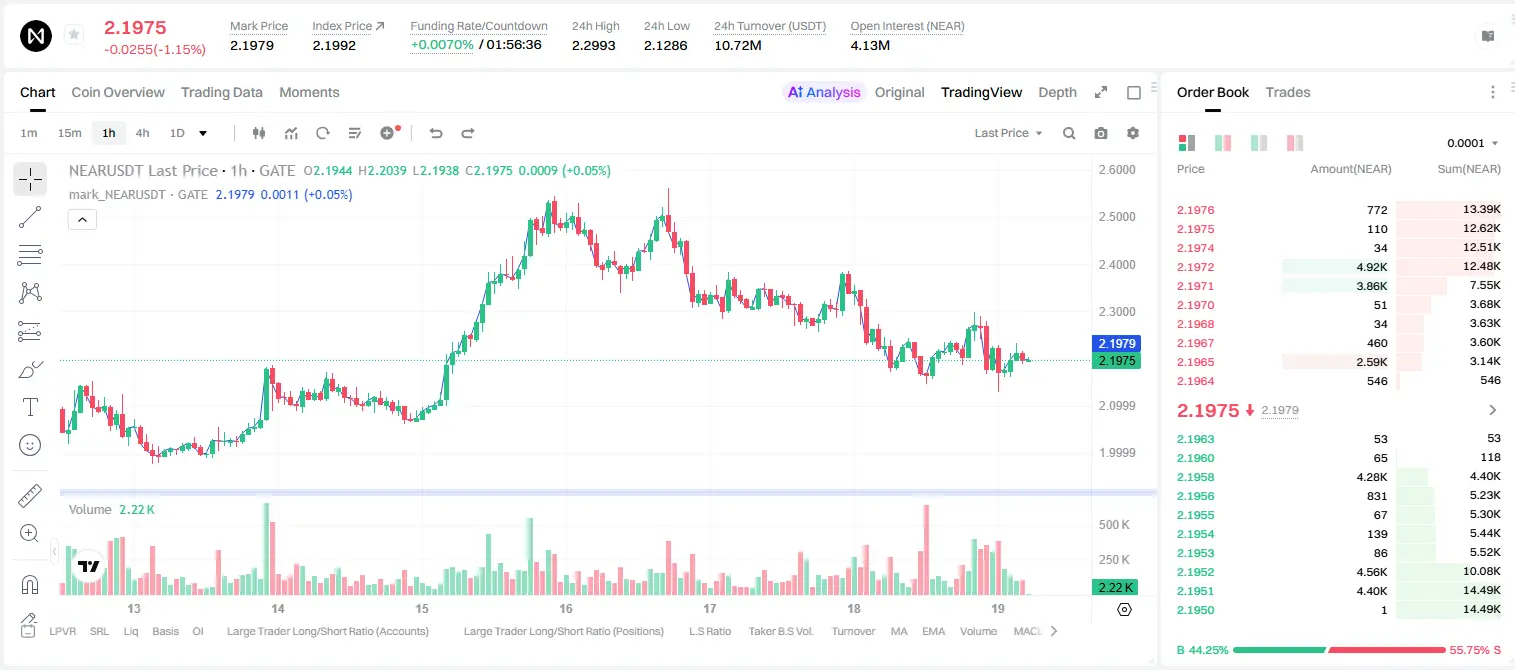
Task: Select the trend line drawing tool
Action: click(30, 217)
